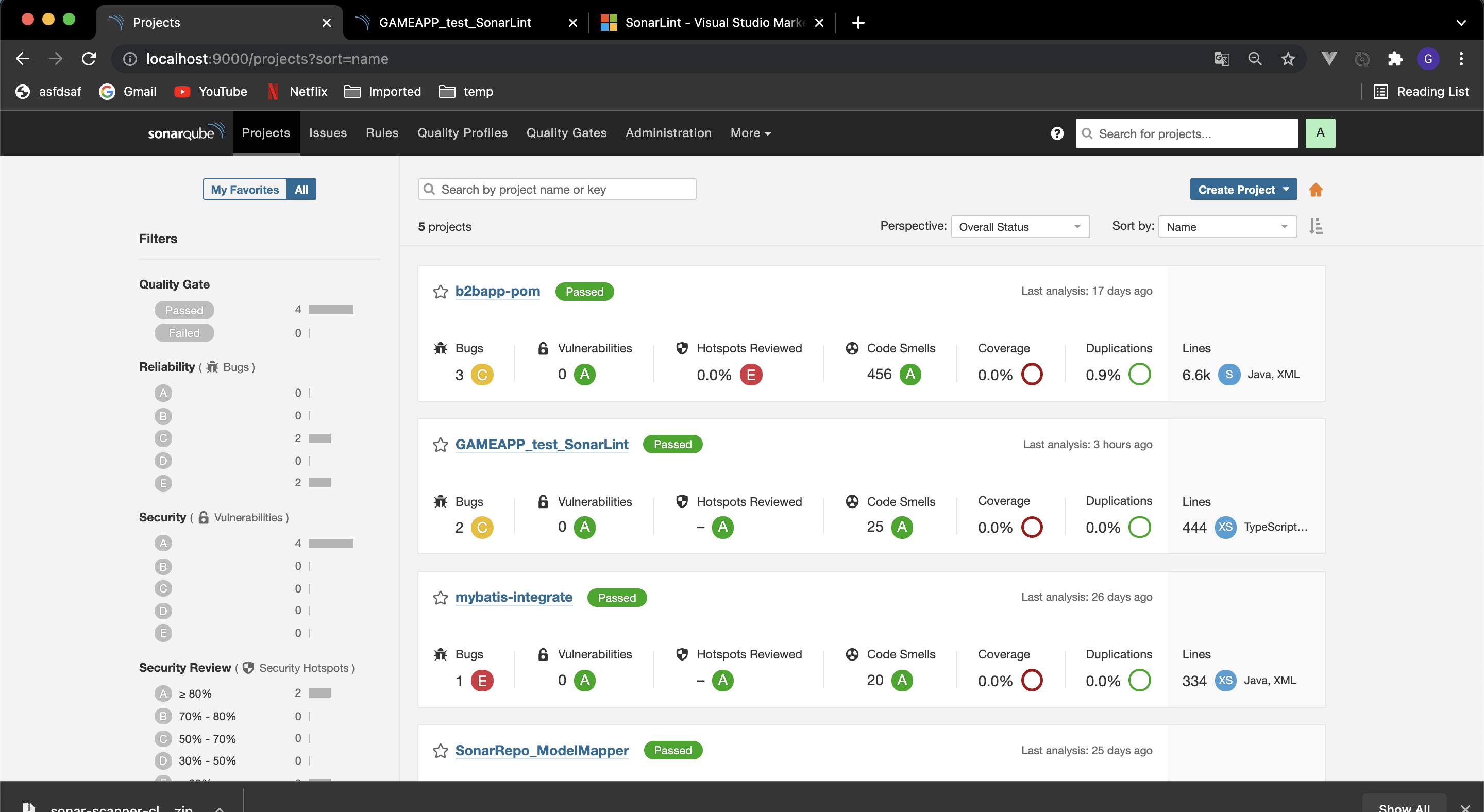Select My Favorites toggle
1484x812 pixels.
245,190
